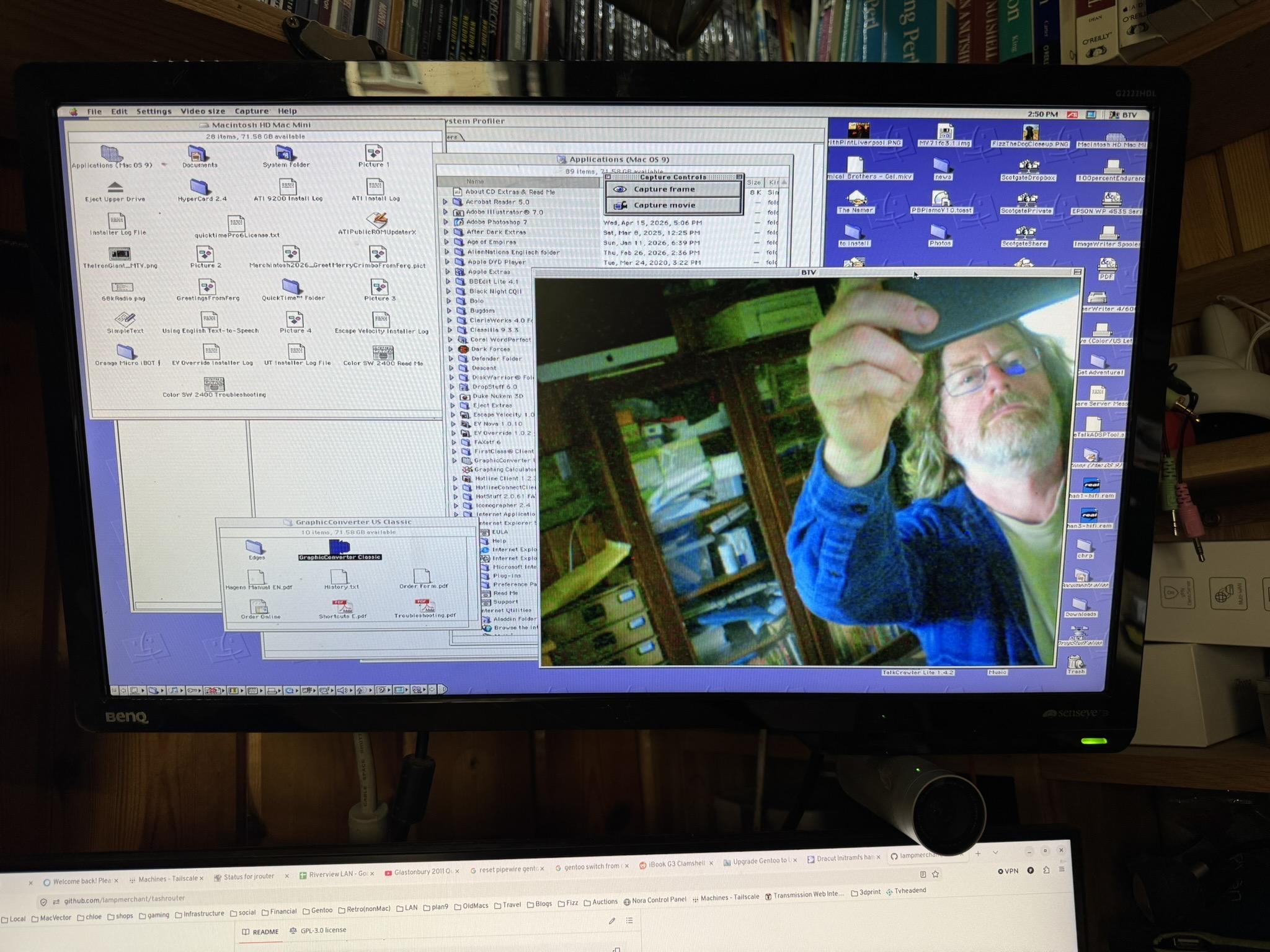Click the Applications (Mac OS 9) window title bar

pos(613,159)
